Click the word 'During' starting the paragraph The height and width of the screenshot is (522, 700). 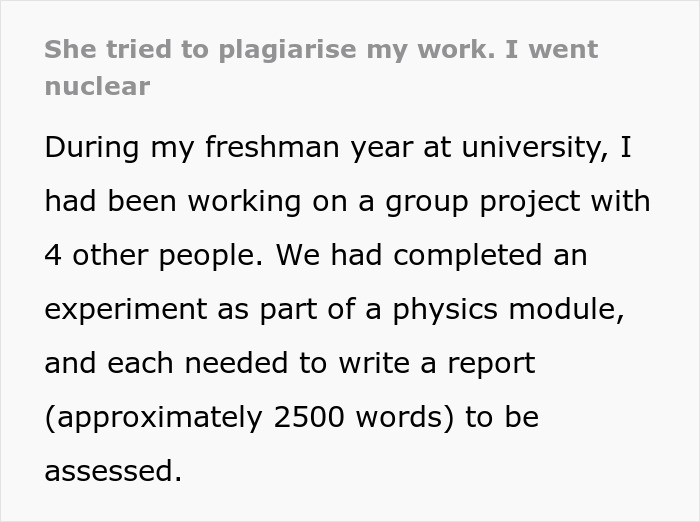coord(90,148)
